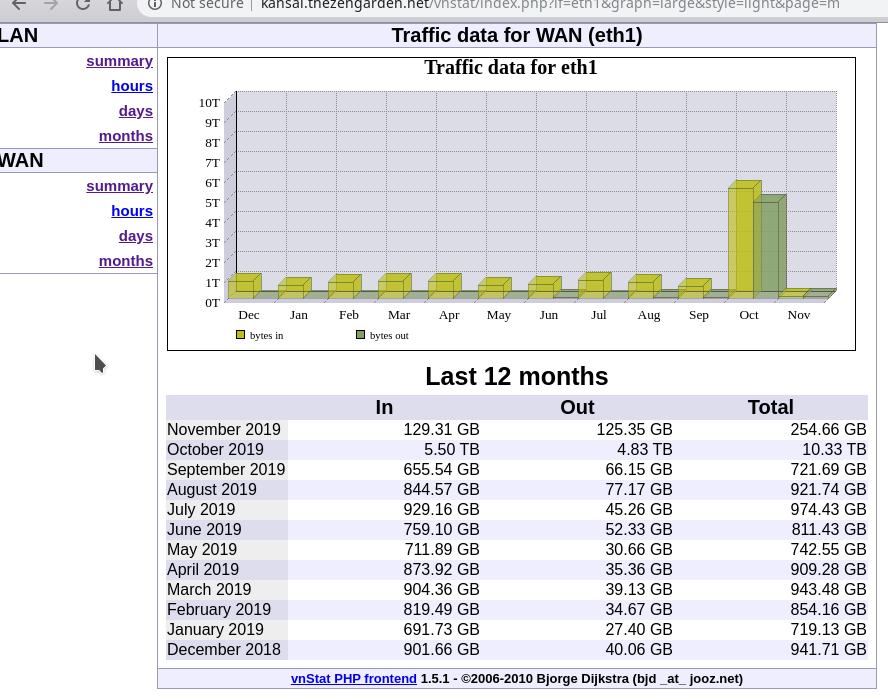Select the 'September 2019' row label
Image resolution: width=888 pixels, height=699 pixels.
tap(226, 469)
